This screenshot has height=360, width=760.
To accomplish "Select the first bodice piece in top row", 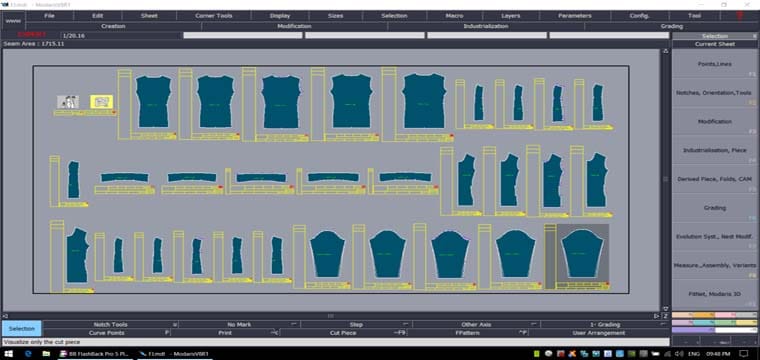I will coord(153,102).
